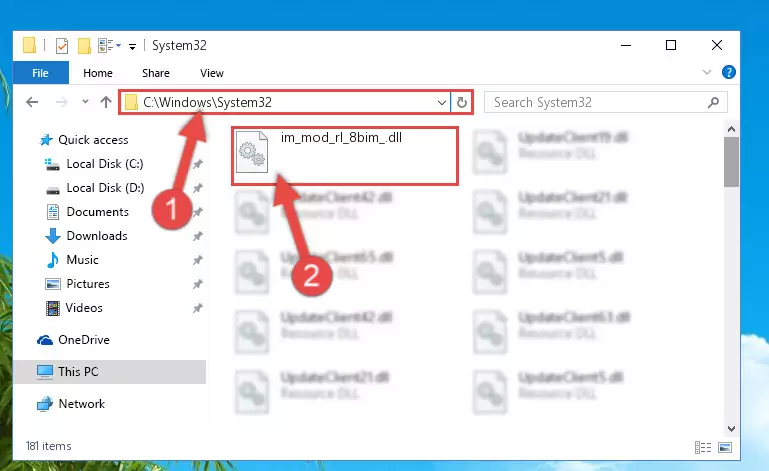769x471 pixels.
Task: Click the This PC monitor icon
Action: pos(45,372)
